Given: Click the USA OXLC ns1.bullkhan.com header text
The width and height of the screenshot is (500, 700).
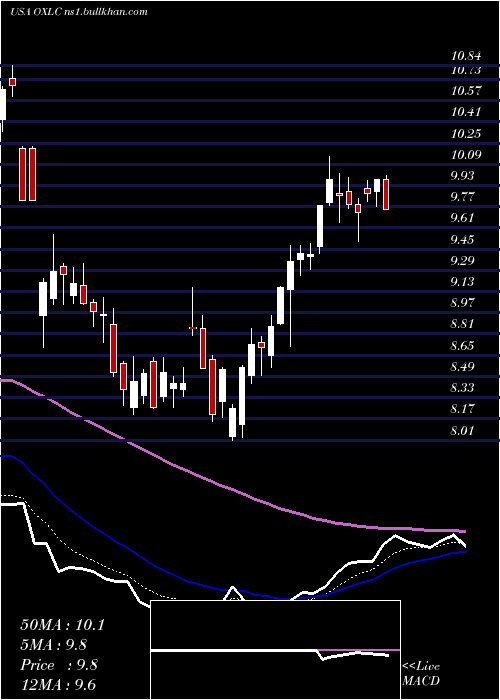Looking at the screenshot, I should click(x=79, y=12).
